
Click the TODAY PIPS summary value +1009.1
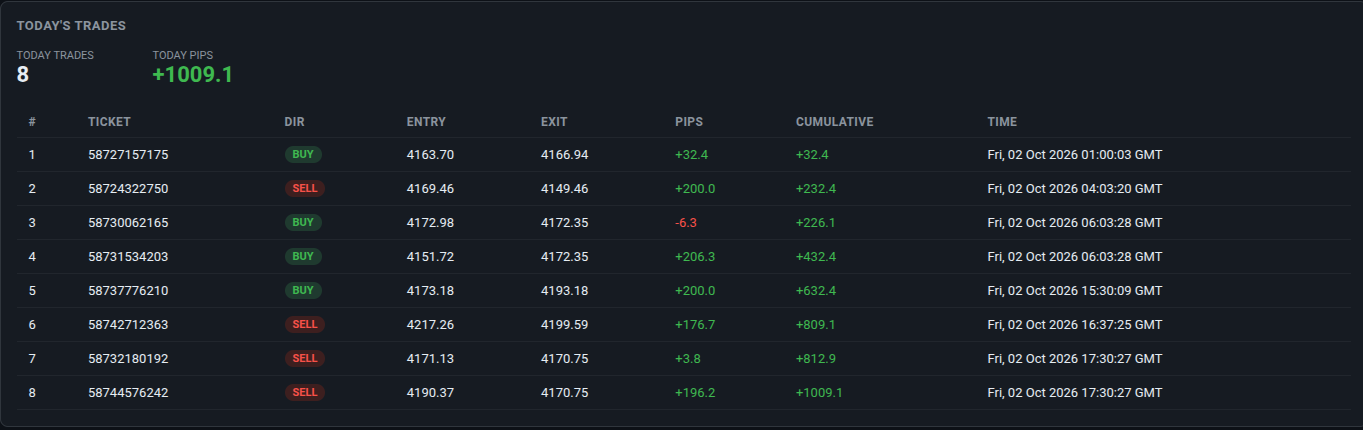(193, 75)
